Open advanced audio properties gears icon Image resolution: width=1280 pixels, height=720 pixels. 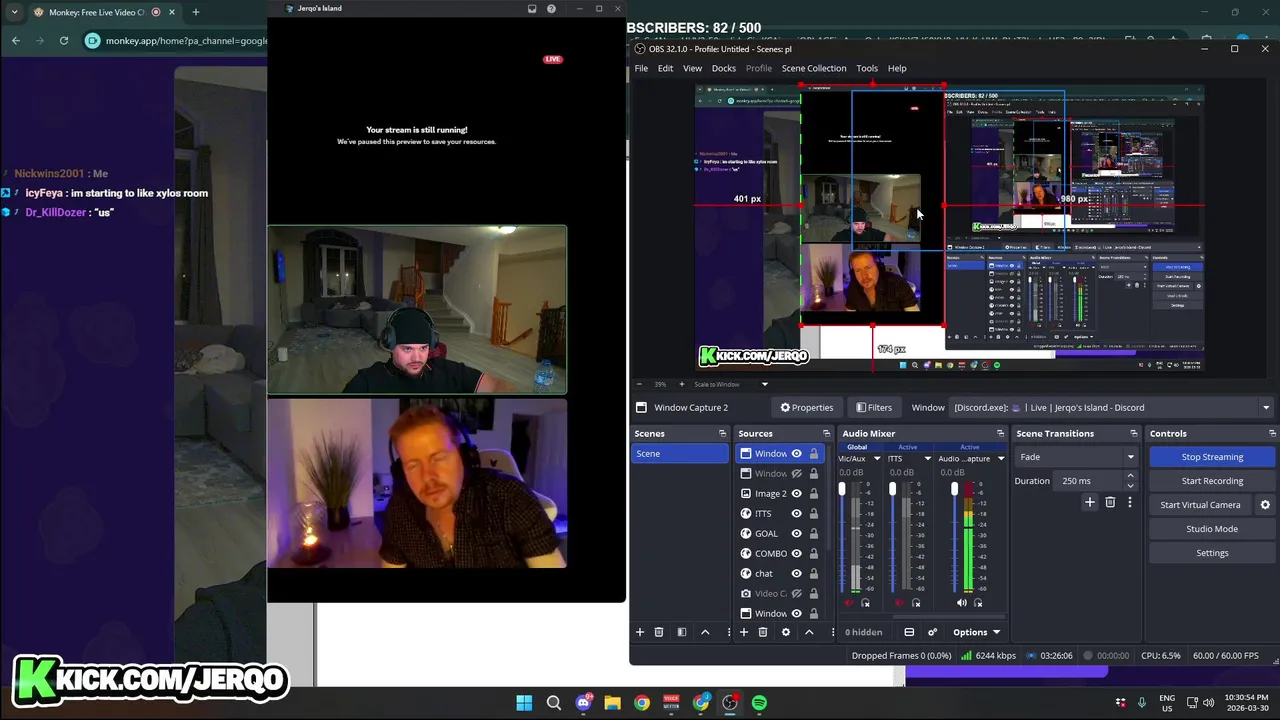932,632
